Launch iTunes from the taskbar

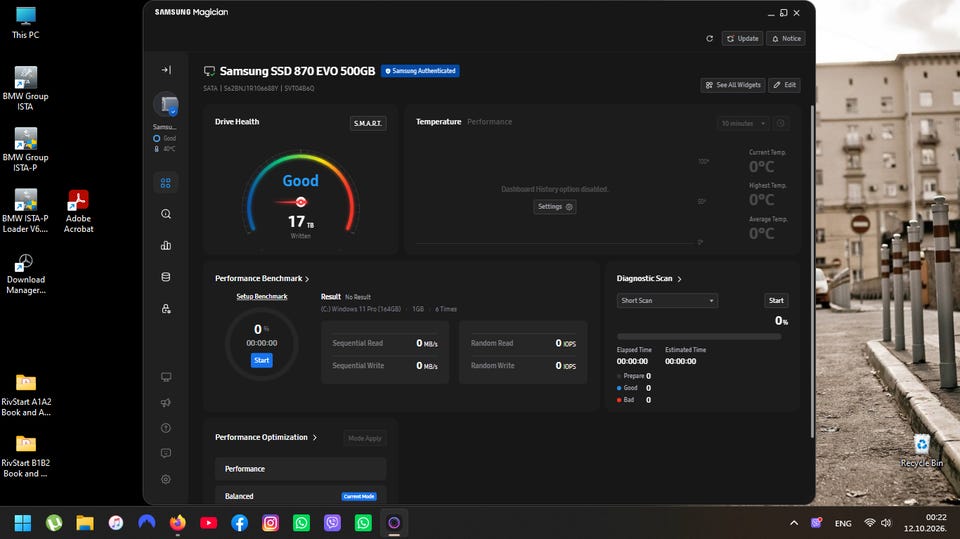[116, 523]
